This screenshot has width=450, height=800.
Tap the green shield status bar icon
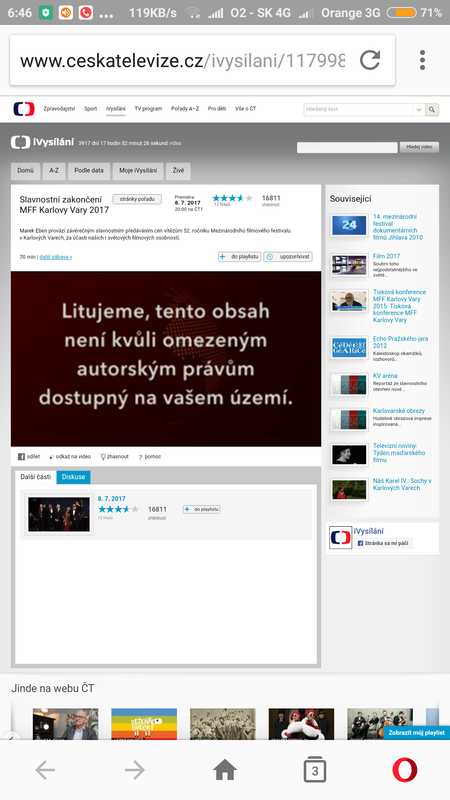tap(46, 13)
